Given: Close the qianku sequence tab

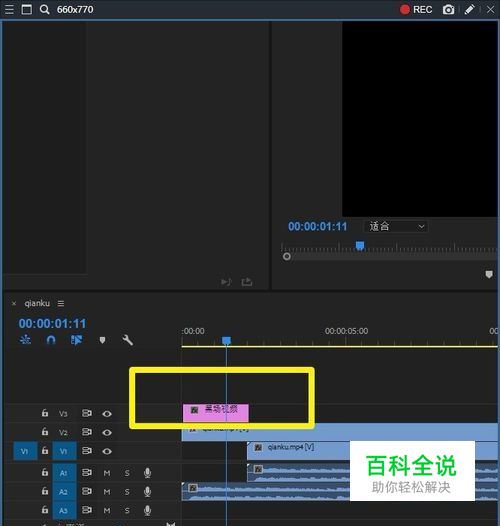Looking at the screenshot, I should tap(14, 304).
